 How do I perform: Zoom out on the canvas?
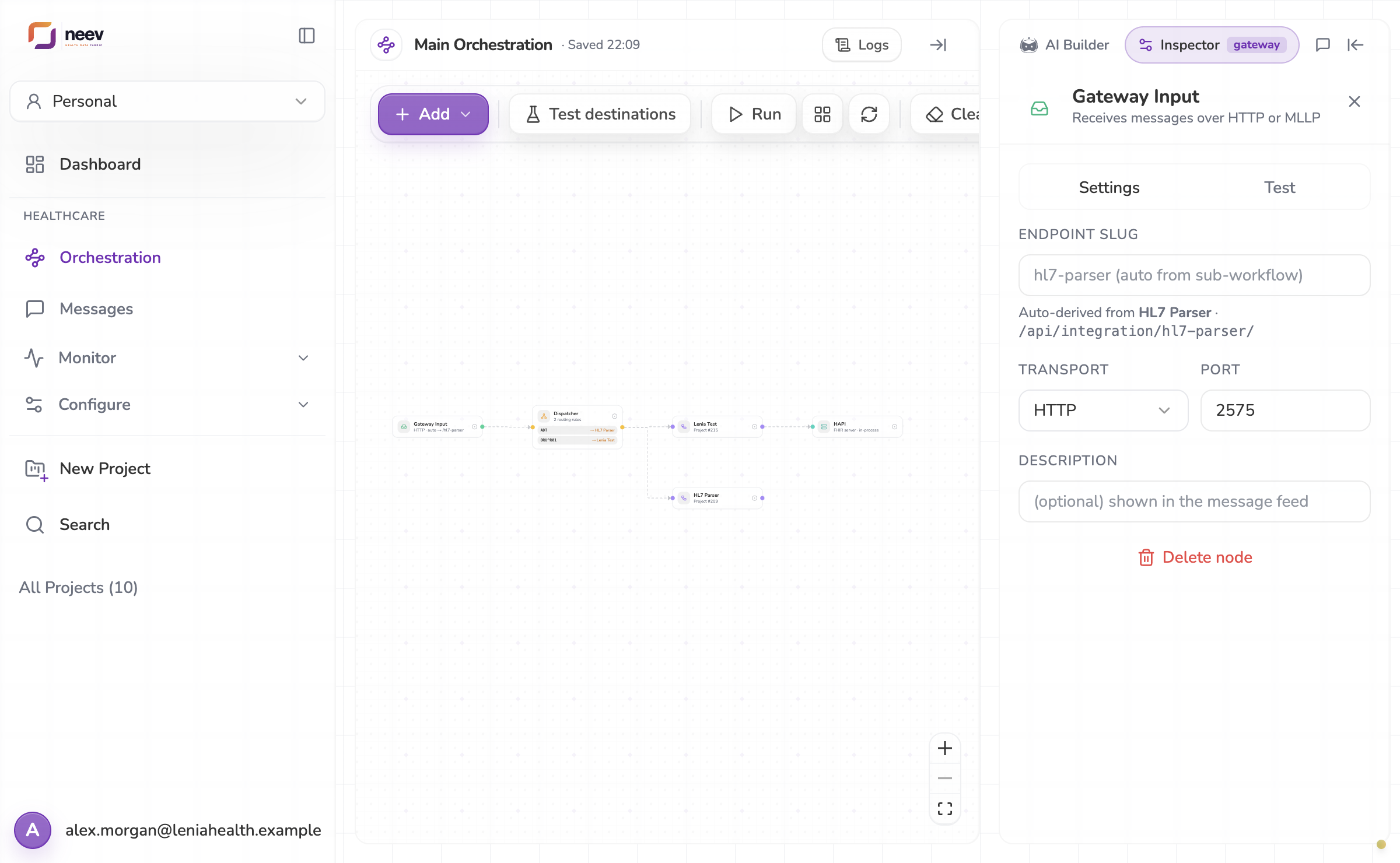[945, 778]
